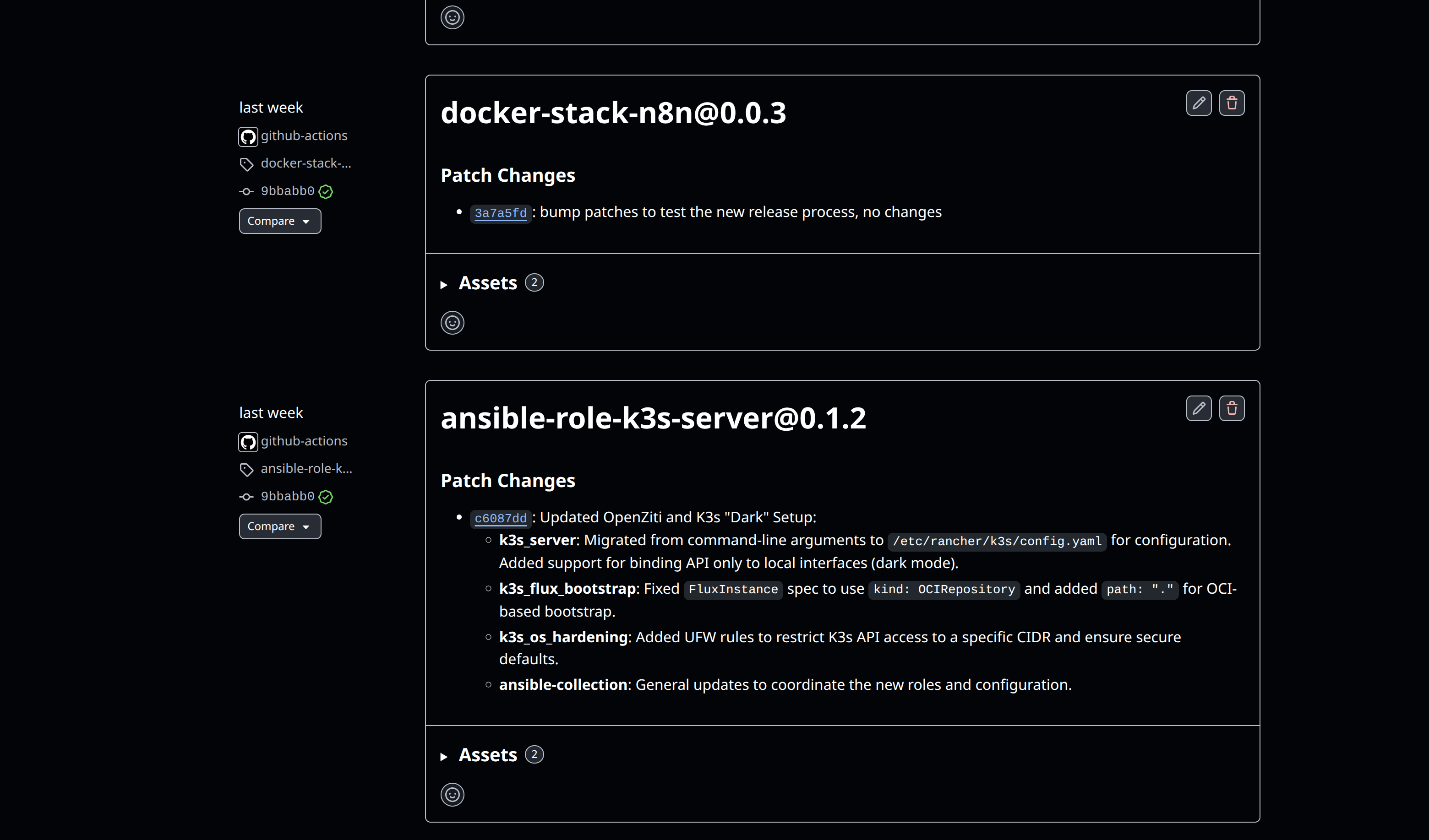Open github-actions profile for ansible-role release

point(304,441)
